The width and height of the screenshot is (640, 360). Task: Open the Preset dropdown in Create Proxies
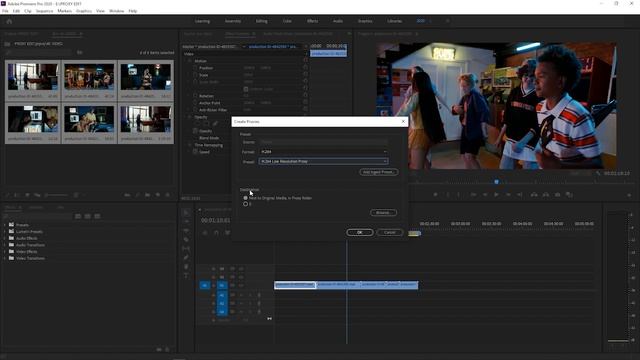pos(323,162)
